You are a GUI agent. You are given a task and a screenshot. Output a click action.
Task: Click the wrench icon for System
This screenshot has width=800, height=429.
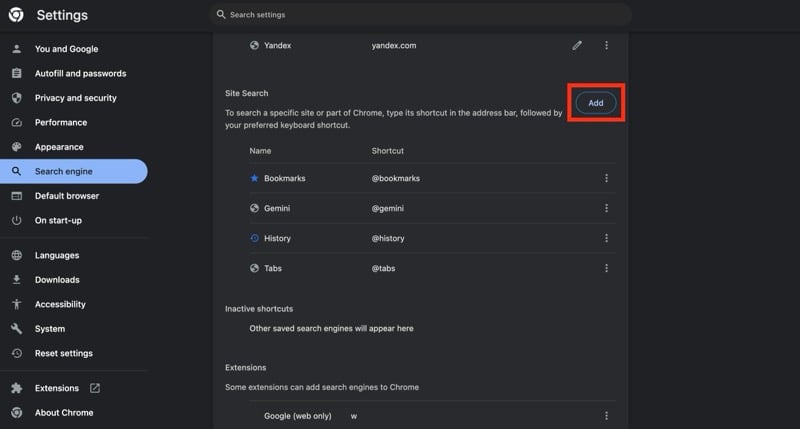pos(16,329)
